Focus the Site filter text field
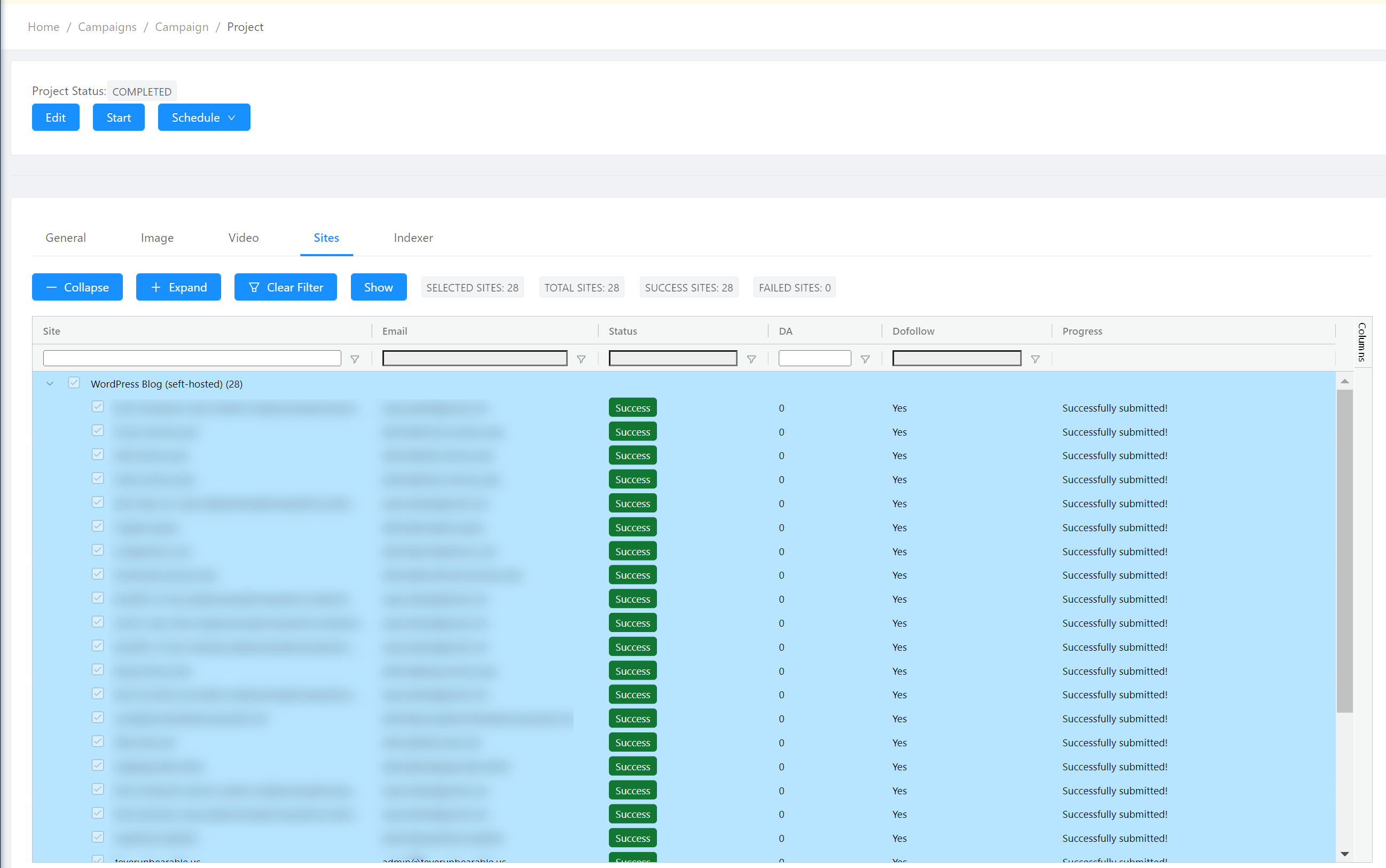The image size is (1386, 868). tap(192, 358)
